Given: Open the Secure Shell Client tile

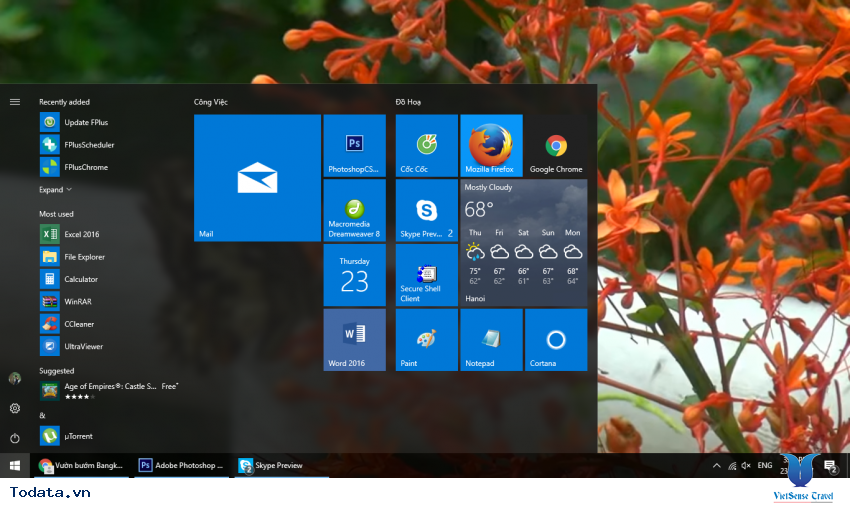Looking at the screenshot, I should pyautogui.click(x=426, y=275).
